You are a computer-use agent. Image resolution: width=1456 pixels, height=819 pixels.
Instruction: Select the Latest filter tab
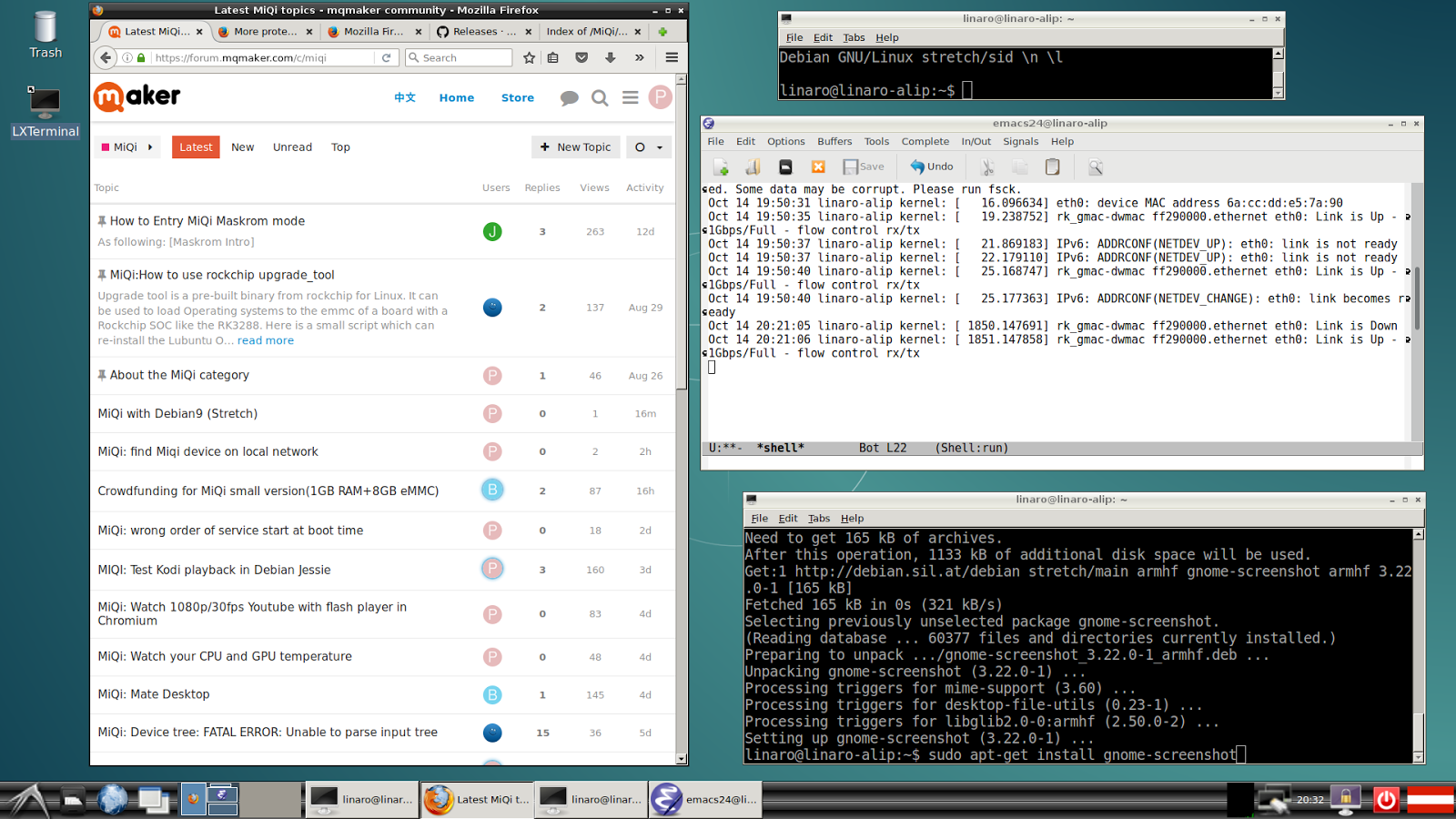point(196,147)
